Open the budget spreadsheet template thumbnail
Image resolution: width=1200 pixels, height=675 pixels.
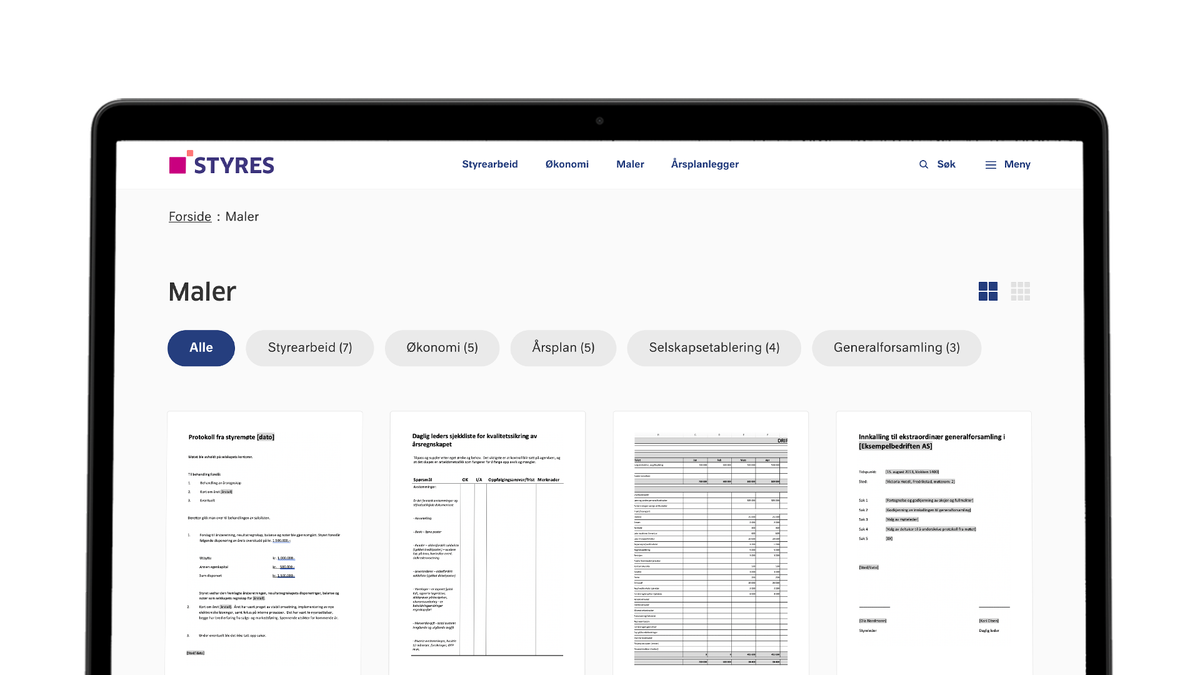711,543
